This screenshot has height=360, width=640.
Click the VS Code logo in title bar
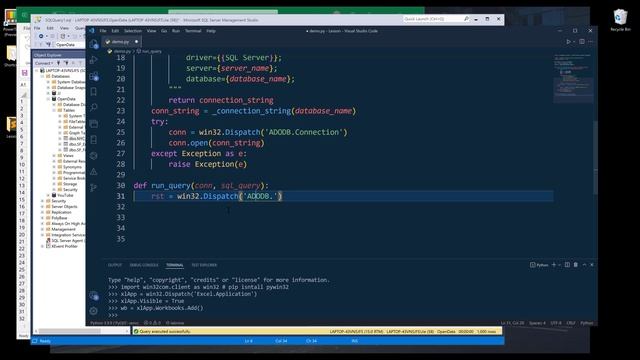click(92, 31)
